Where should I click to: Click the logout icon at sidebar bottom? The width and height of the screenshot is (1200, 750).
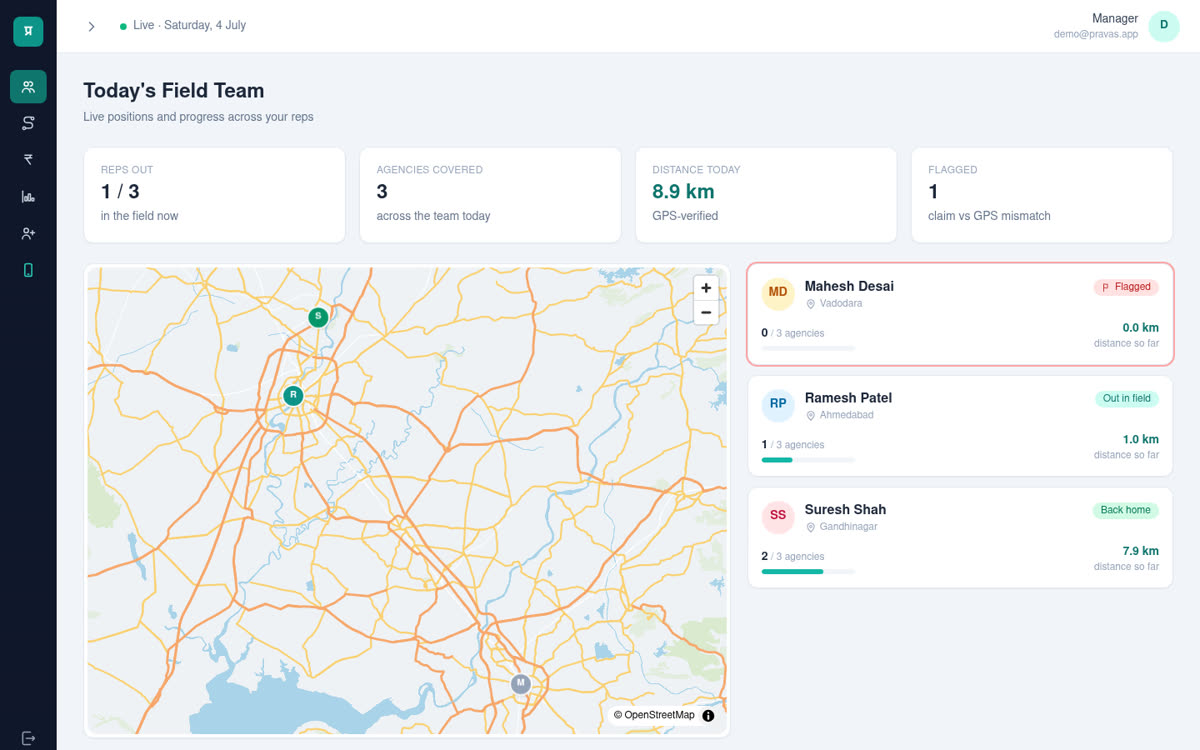click(x=28, y=738)
